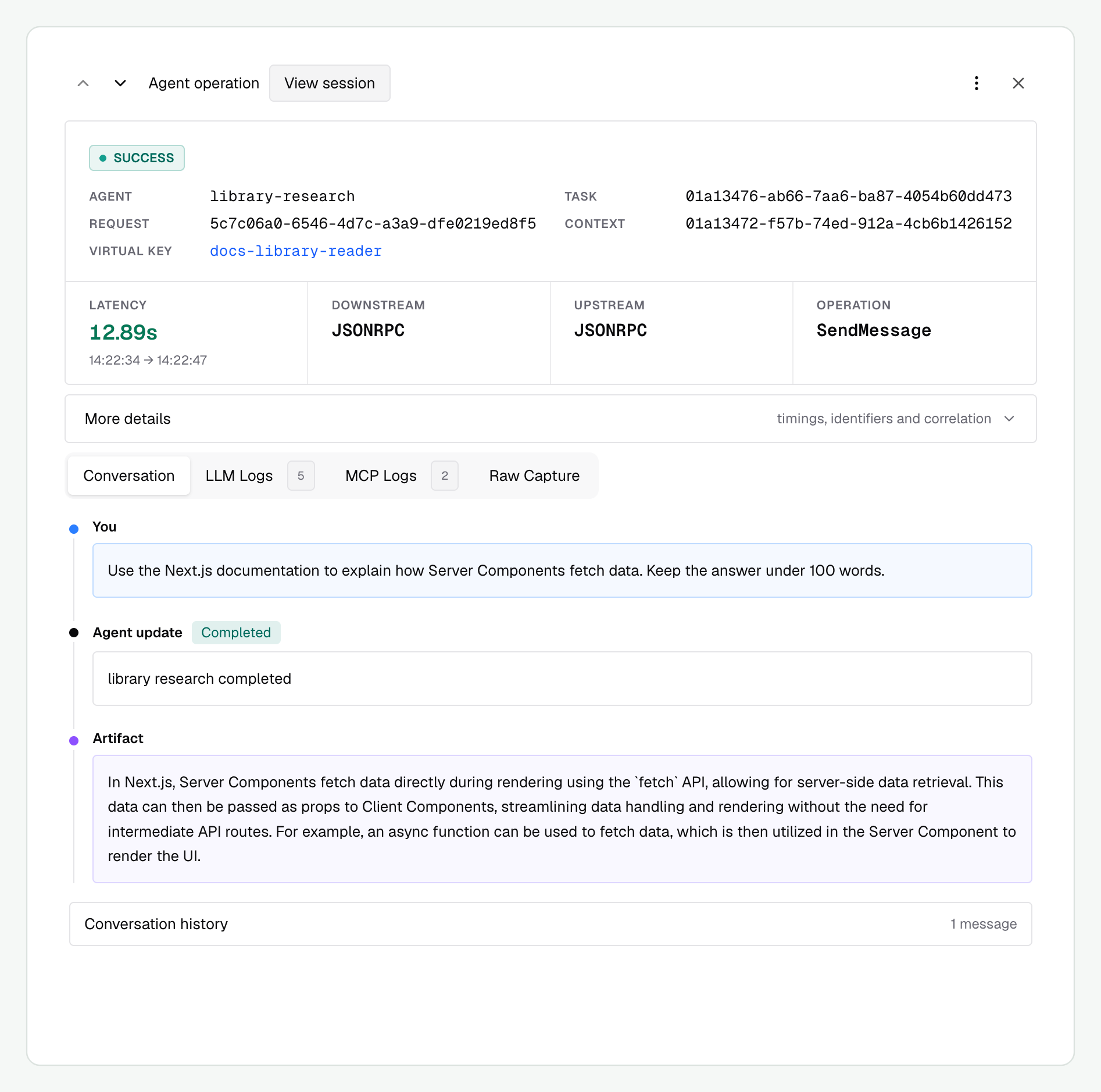Viewport: 1101px width, 1092px height.
Task: Select the Conversation tab
Action: (x=129, y=476)
